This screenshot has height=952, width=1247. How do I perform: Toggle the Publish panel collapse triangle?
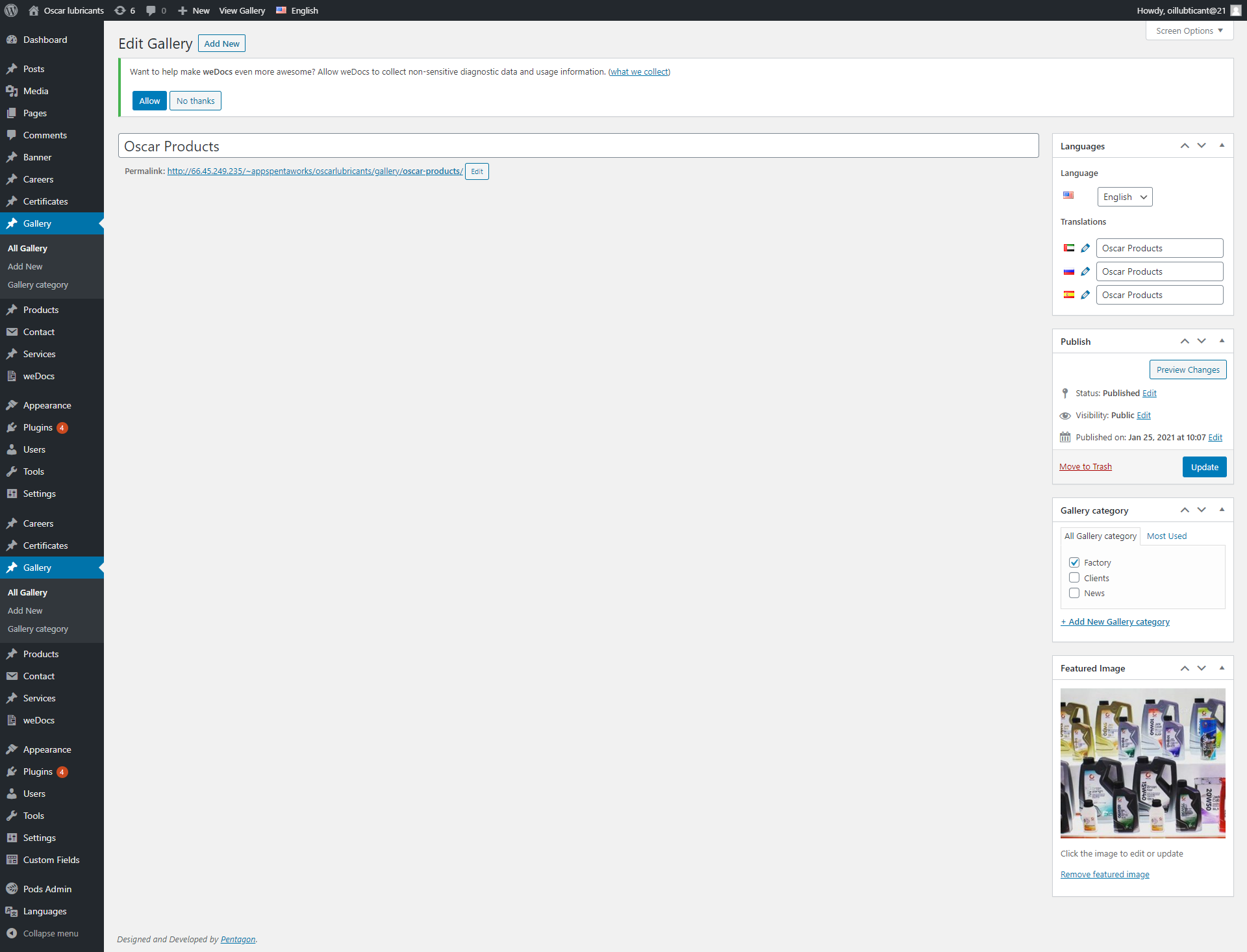click(x=1222, y=341)
